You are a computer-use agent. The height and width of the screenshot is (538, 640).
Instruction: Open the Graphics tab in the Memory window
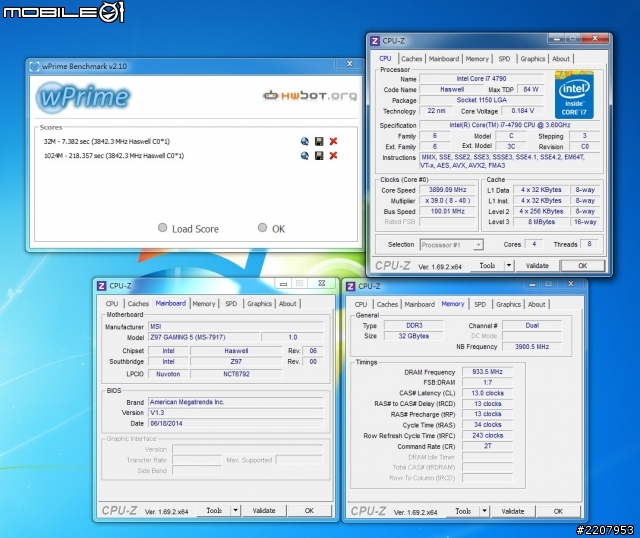(508, 305)
